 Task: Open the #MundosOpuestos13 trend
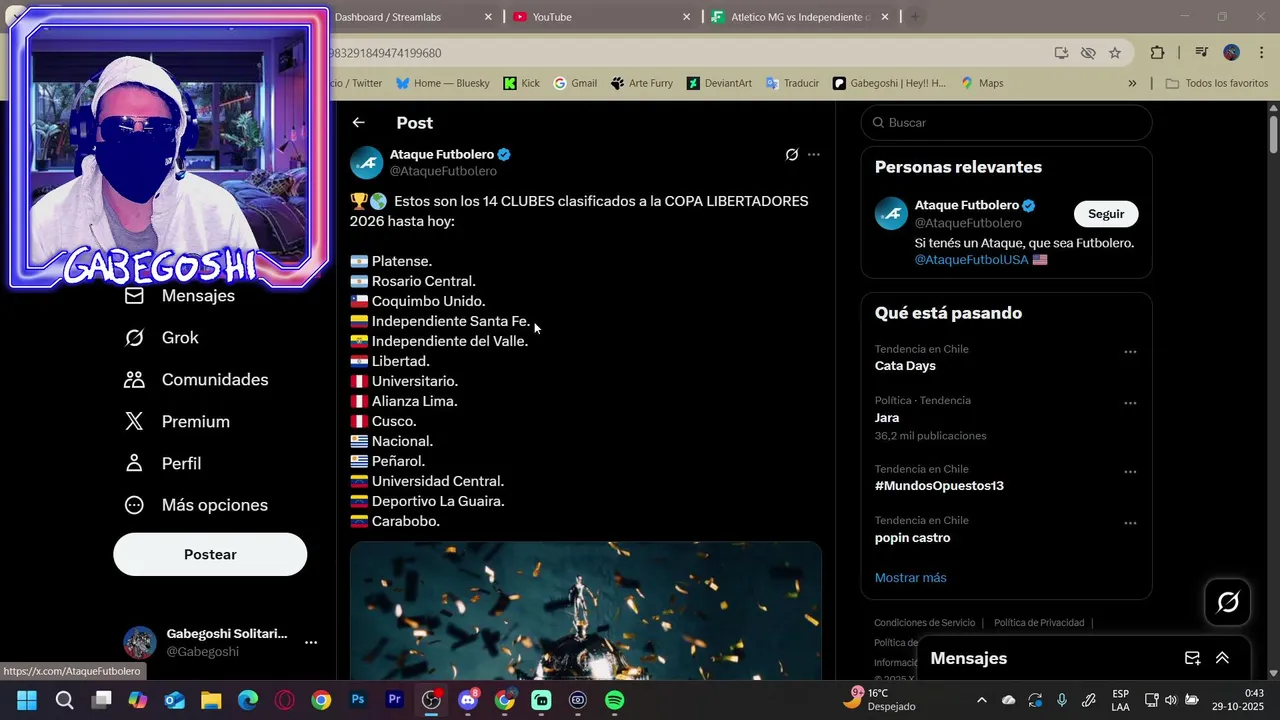tap(939, 486)
